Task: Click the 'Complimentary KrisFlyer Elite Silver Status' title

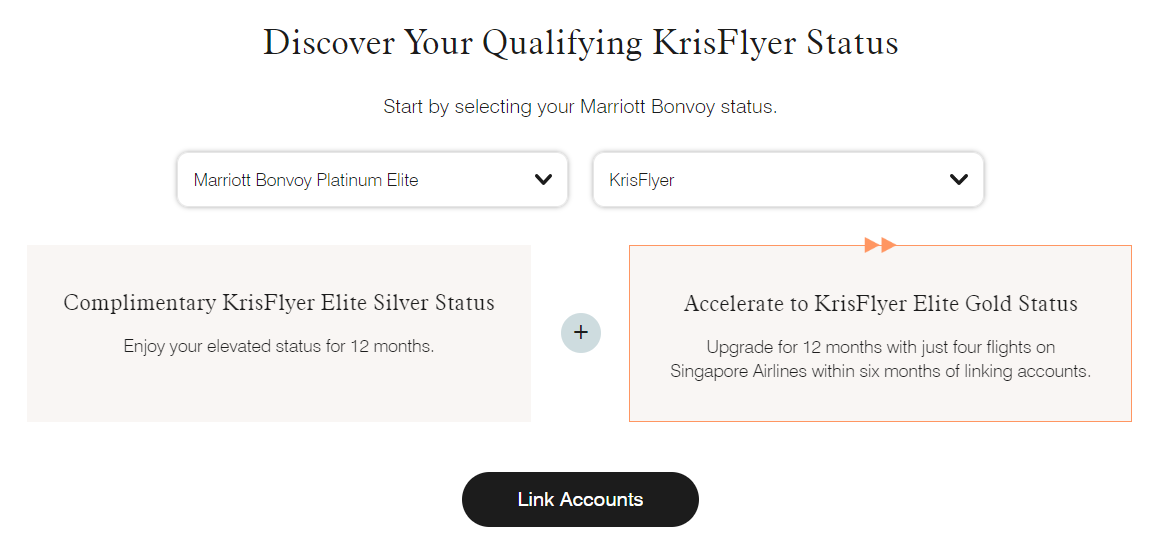Action: pos(279,302)
